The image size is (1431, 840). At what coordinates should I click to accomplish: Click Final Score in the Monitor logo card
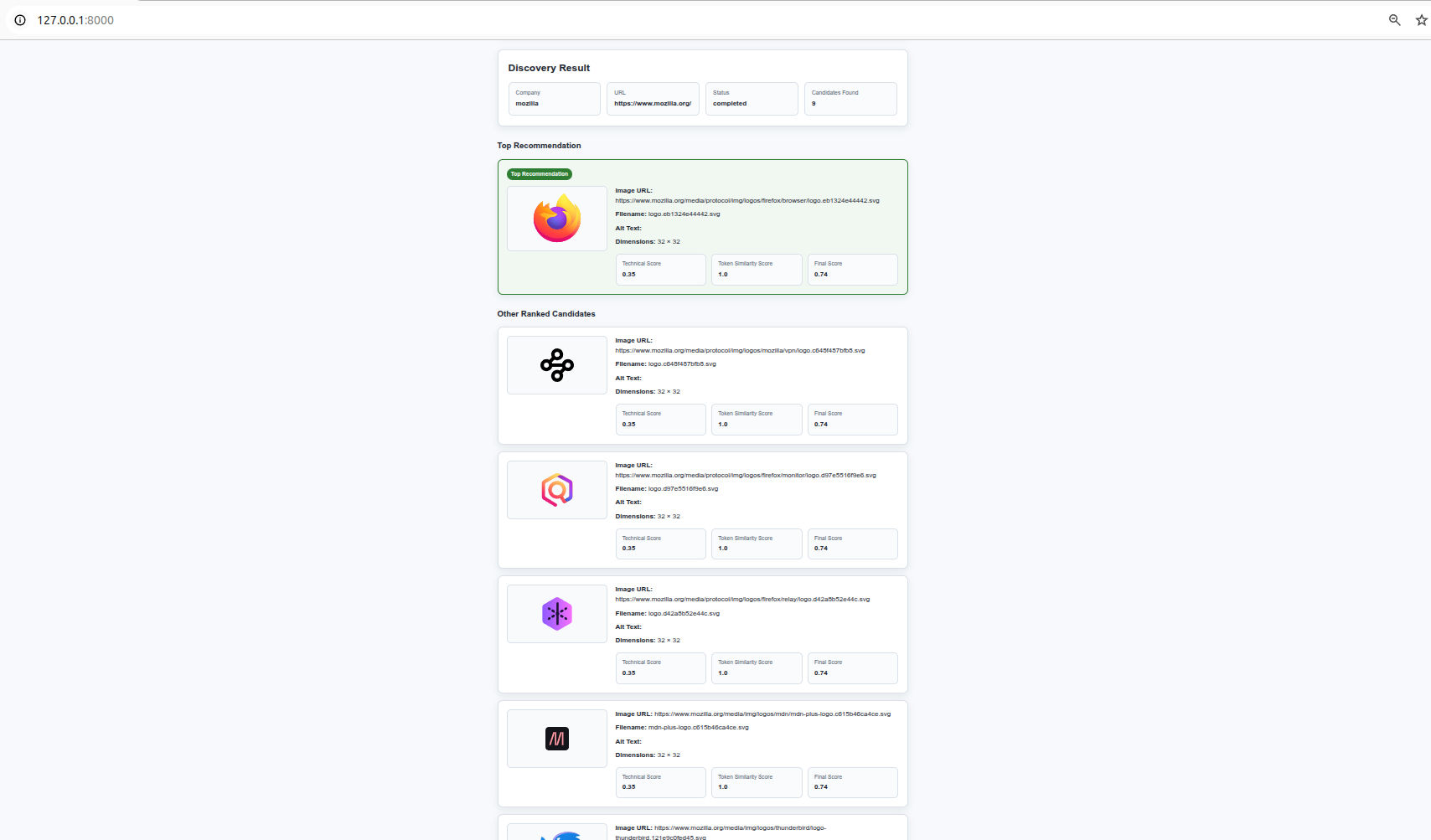tap(853, 544)
